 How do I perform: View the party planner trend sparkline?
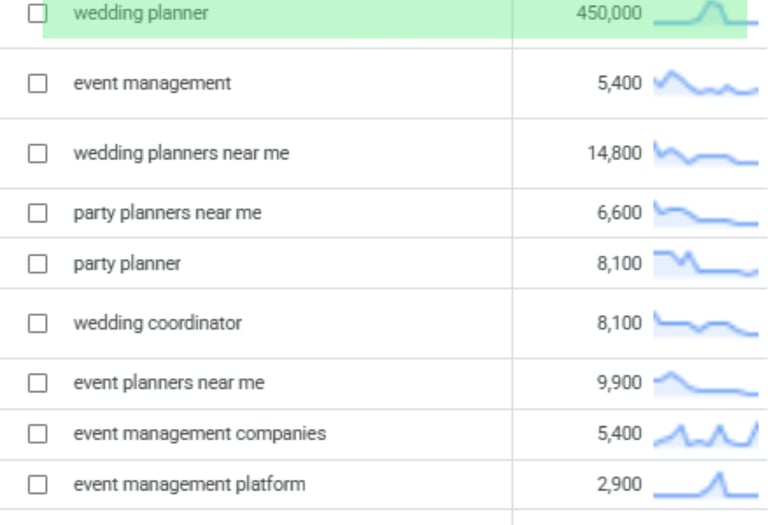[x=705, y=264]
